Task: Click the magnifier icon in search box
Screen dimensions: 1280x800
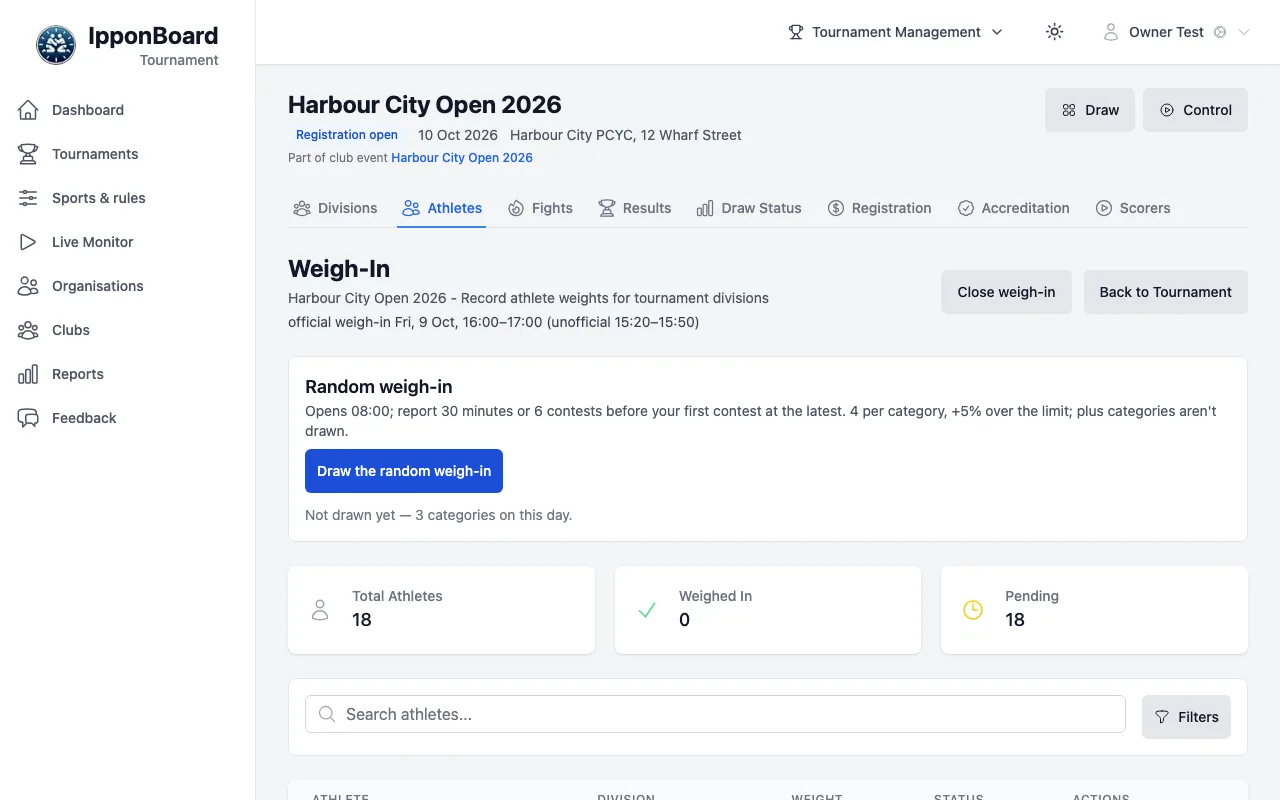Action: click(x=326, y=714)
